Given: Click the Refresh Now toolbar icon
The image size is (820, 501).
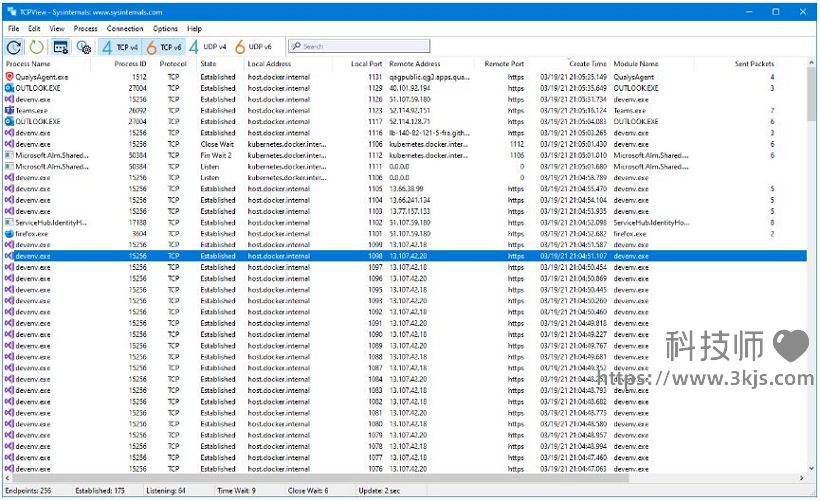Looking at the screenshot, I should point(14,48).
